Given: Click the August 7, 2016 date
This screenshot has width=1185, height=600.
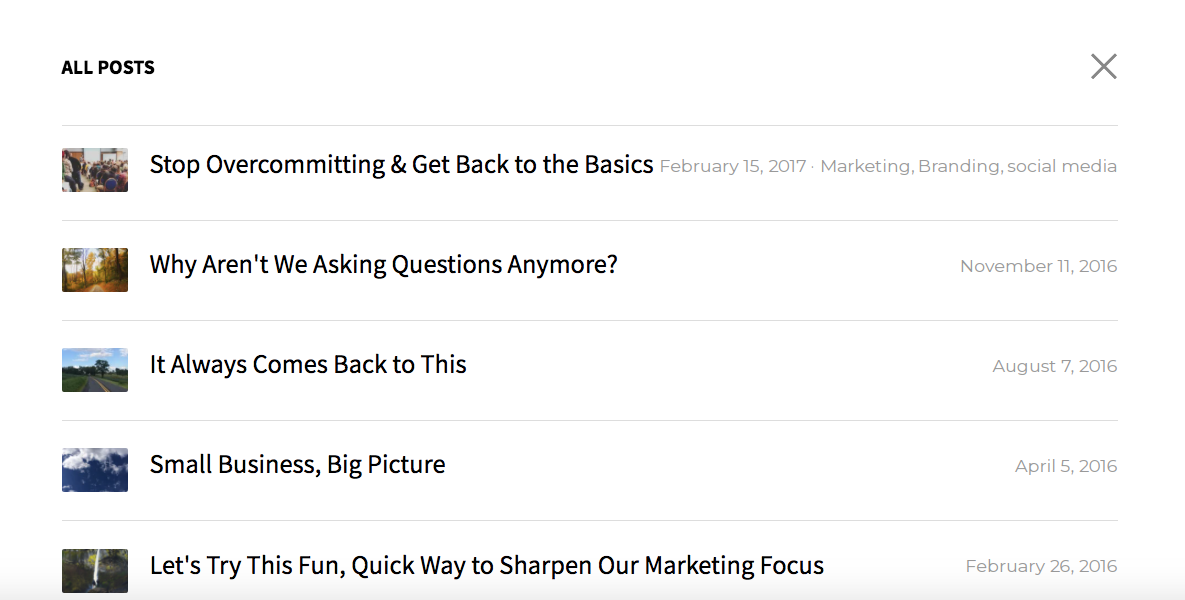Looking at the screenshot, I should [1055, 366].
